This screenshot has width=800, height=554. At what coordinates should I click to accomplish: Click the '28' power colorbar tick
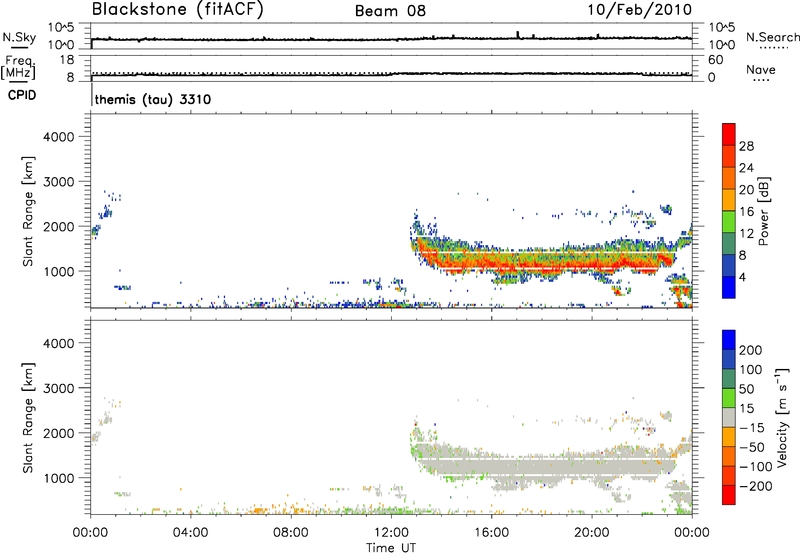pos(746,146)
